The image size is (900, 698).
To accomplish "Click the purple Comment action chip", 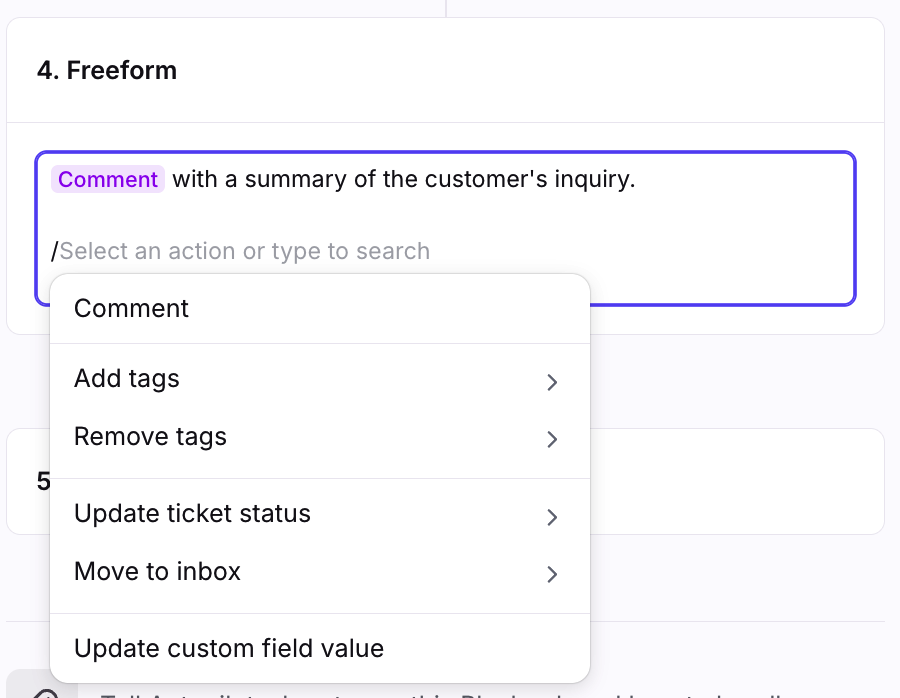I will (x=108, y=180).
